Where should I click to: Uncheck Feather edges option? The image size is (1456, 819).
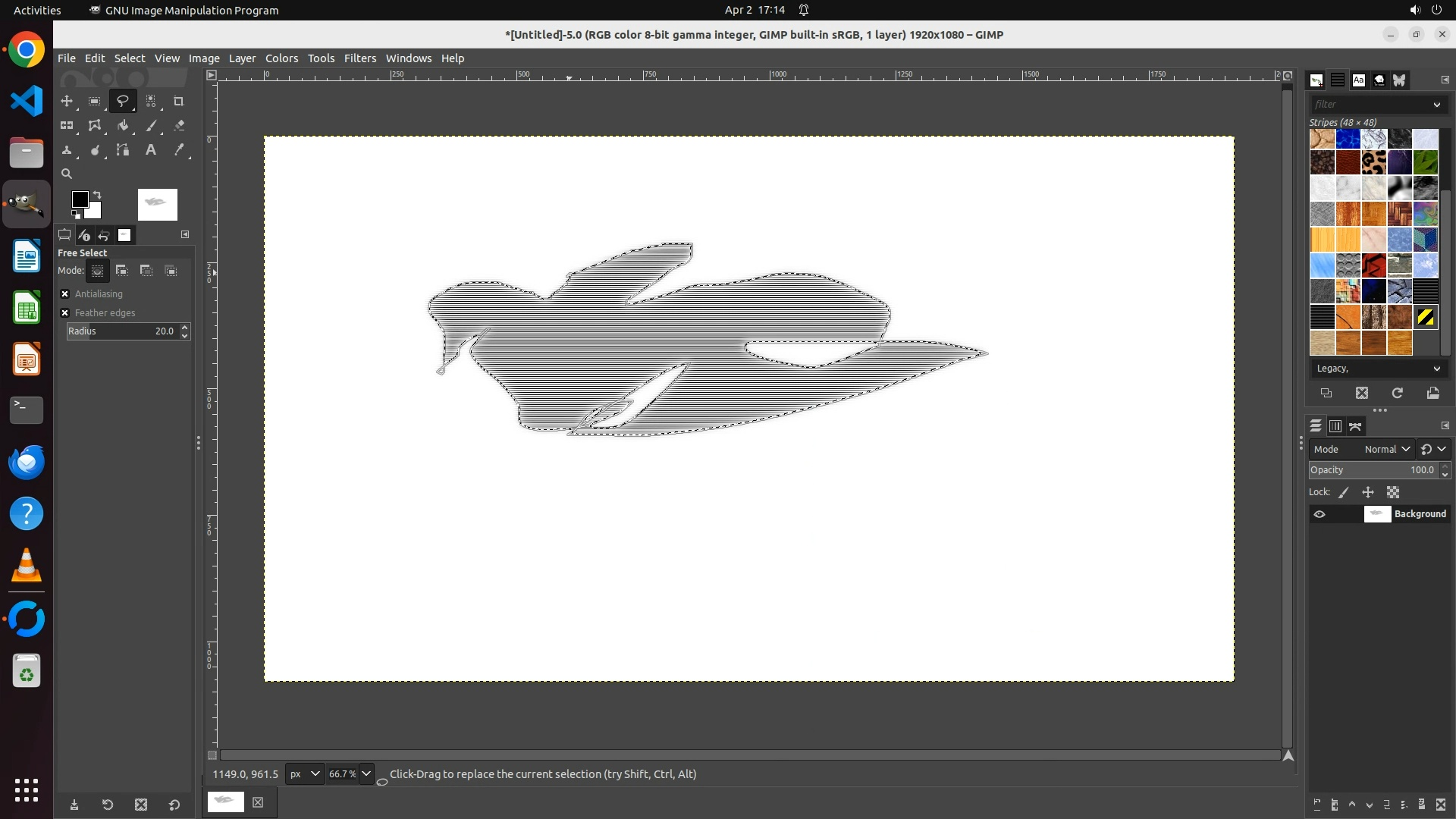pos(65,313)
